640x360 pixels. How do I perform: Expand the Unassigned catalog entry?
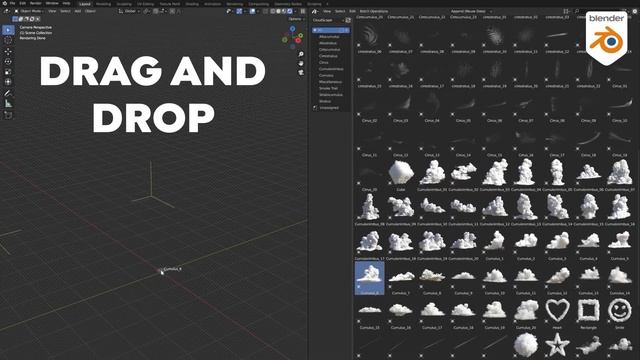(x=315, y=108)
